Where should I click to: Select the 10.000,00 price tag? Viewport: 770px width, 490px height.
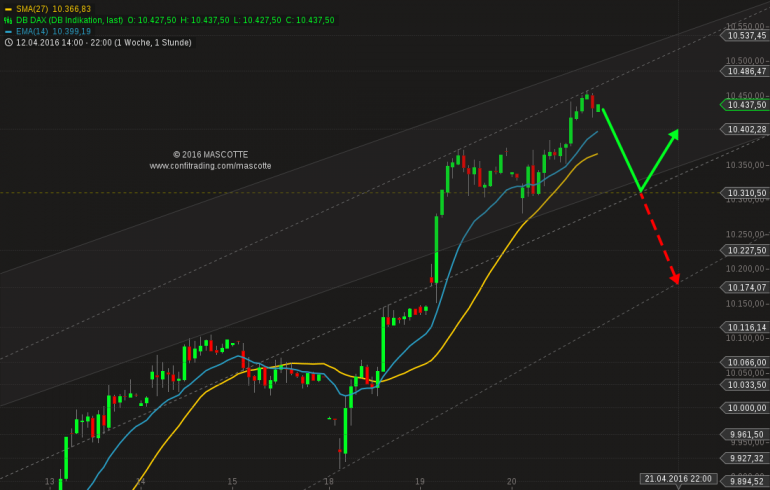click(745, 408)
